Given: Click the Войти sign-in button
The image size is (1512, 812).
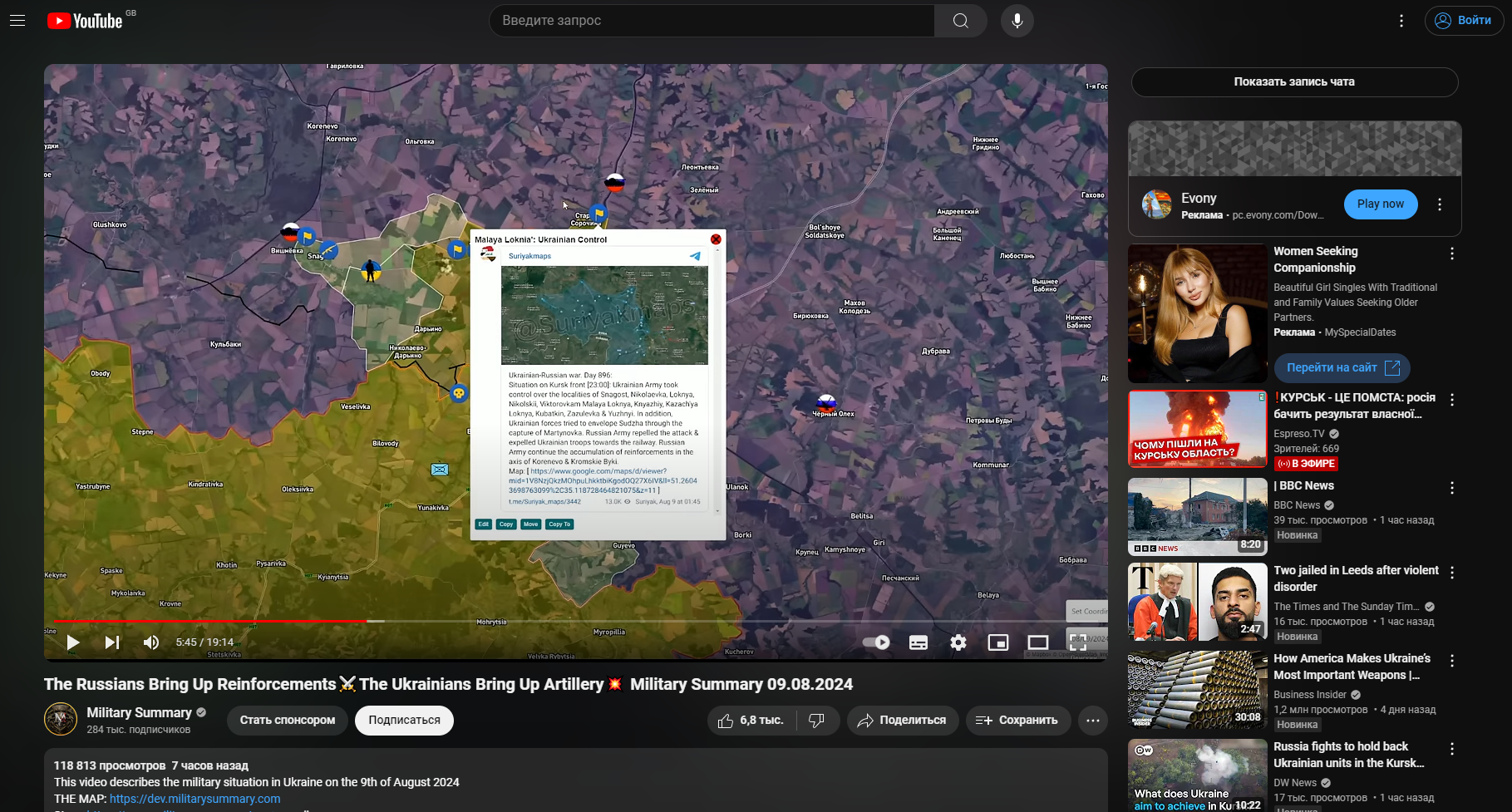Looking at the screenshot, I should point(1464,21).
